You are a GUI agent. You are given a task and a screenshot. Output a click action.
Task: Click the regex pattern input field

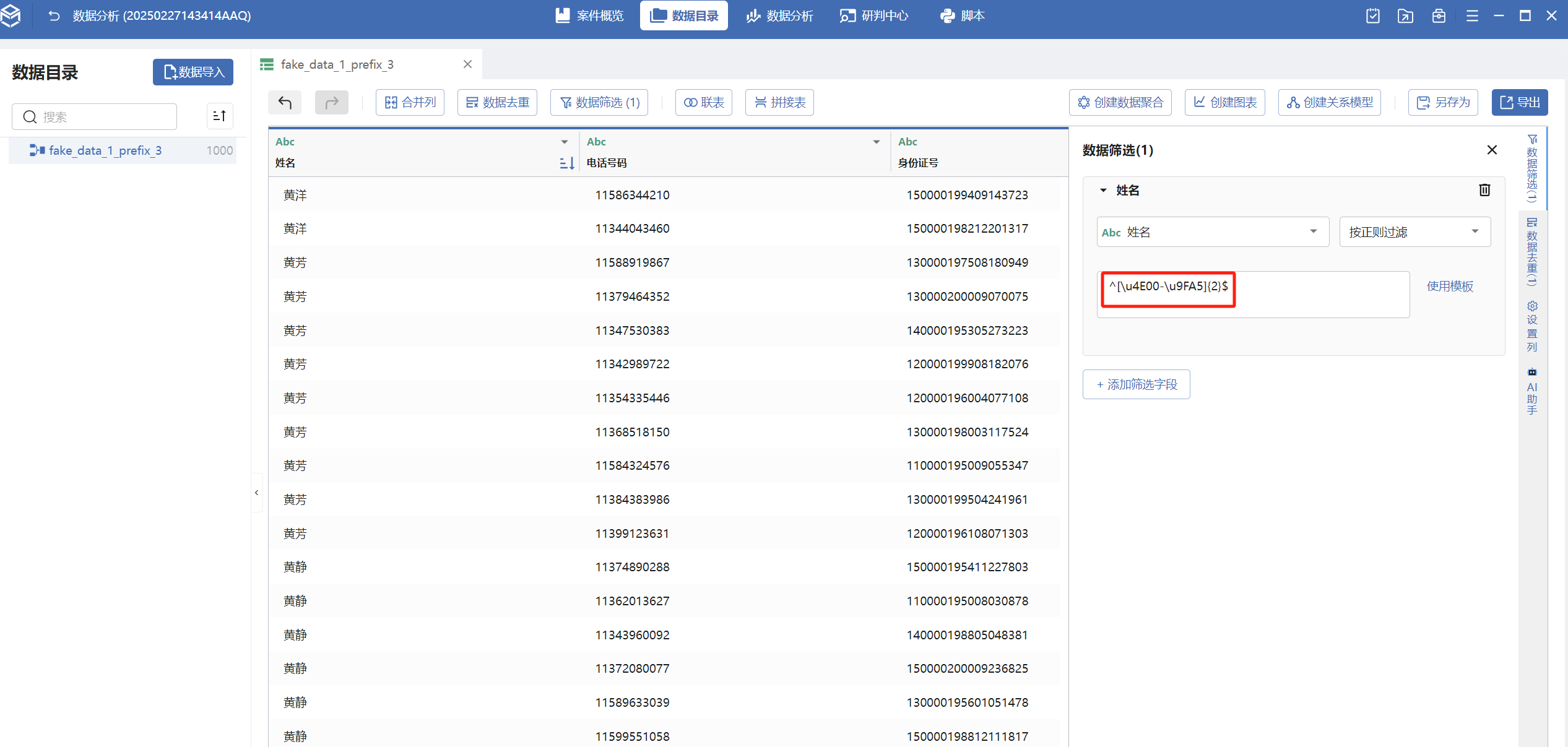1253,295
